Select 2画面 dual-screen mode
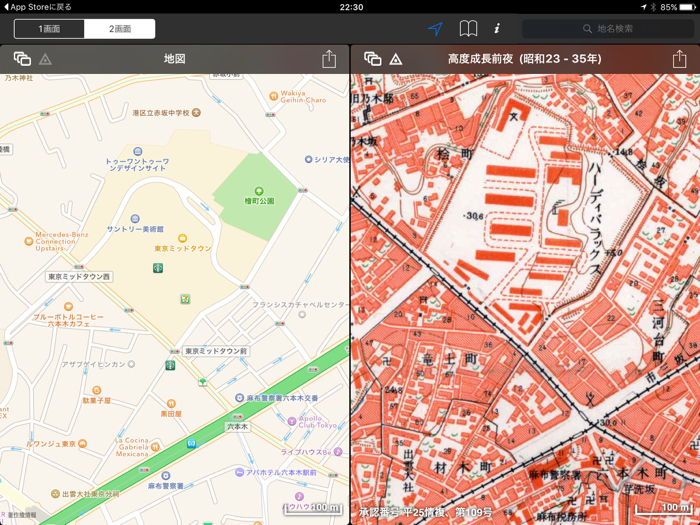 (x=119, y=29)
